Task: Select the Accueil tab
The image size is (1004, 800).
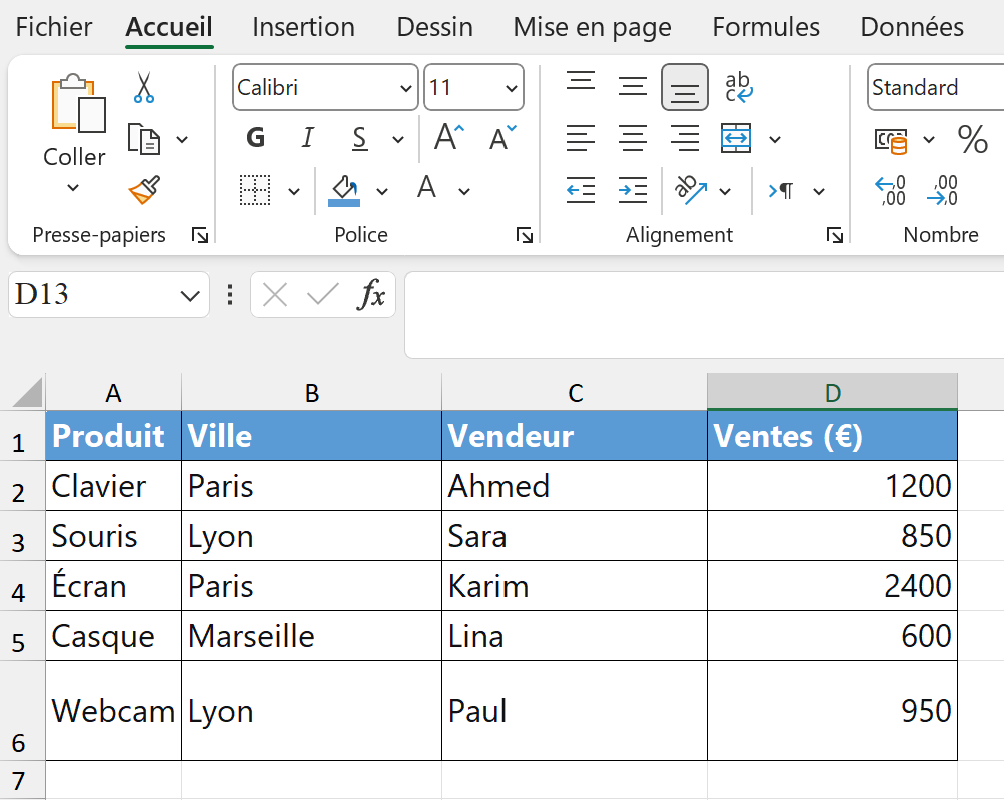Action: (x=169, y=28)
